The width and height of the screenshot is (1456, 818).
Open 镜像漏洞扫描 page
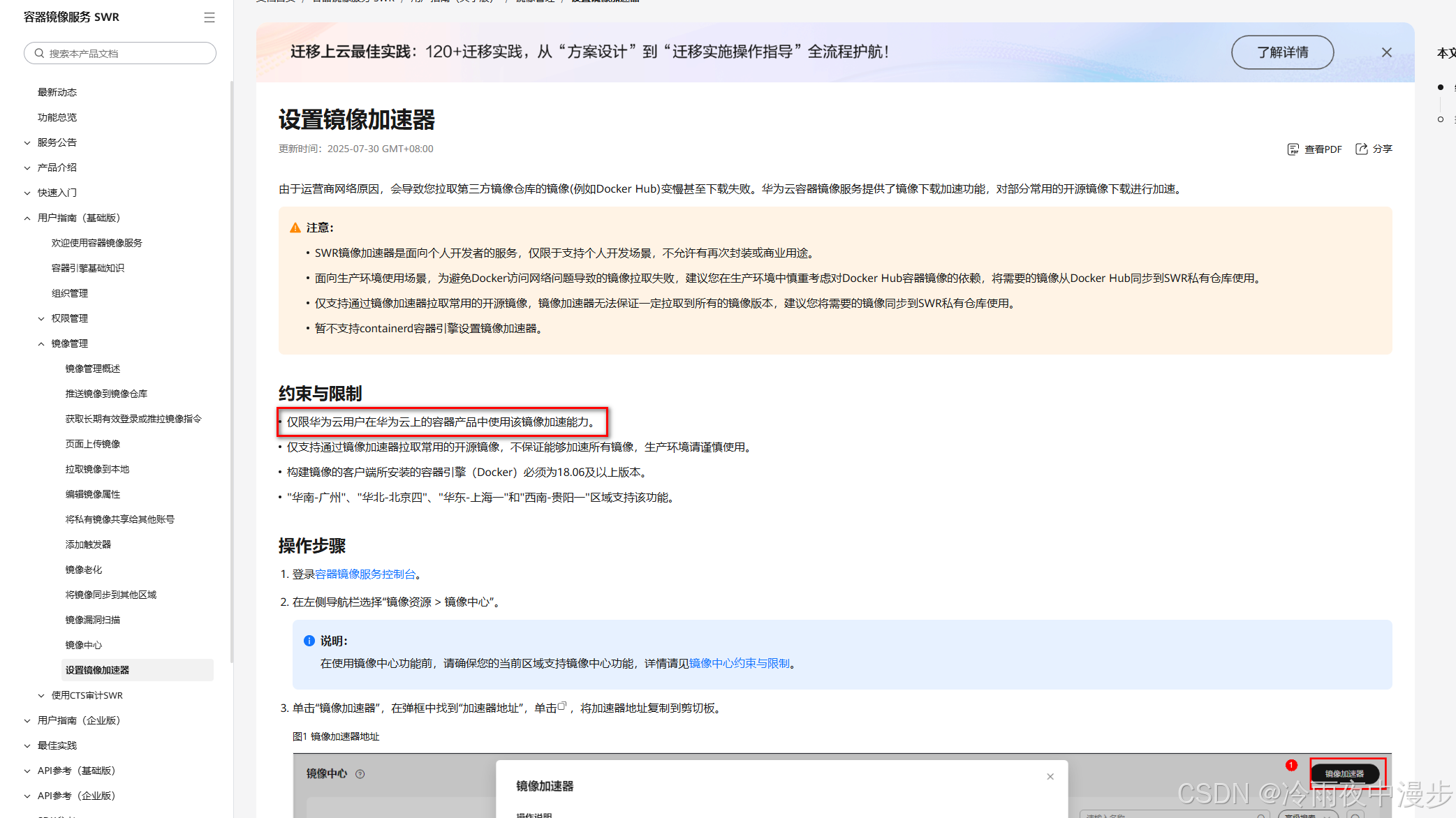93,620
